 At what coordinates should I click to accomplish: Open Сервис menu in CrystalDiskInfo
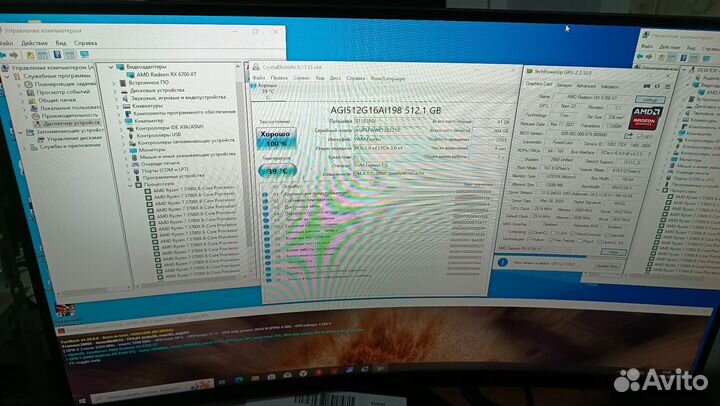click(x=301, y=78)
